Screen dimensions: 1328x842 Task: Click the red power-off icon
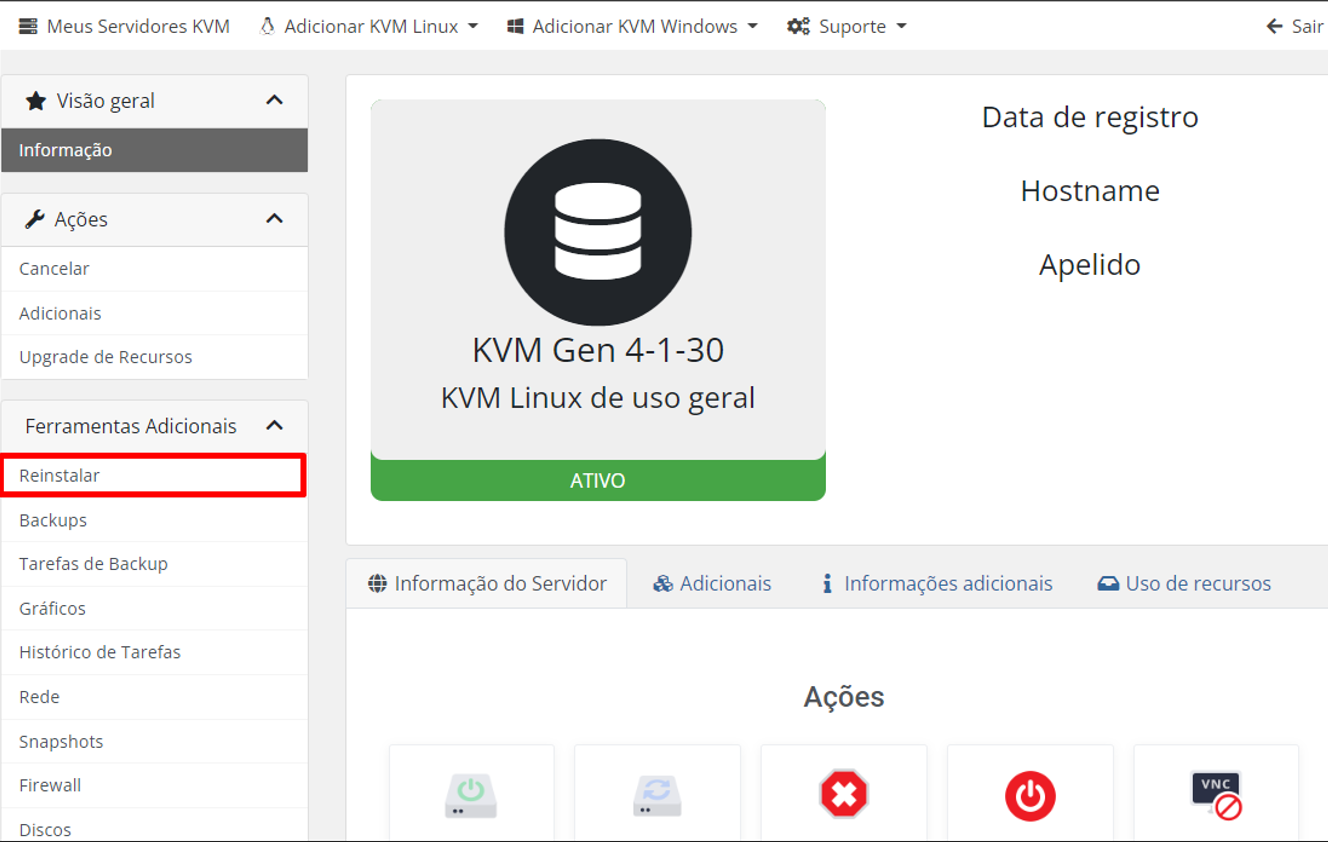(1030, 796)
